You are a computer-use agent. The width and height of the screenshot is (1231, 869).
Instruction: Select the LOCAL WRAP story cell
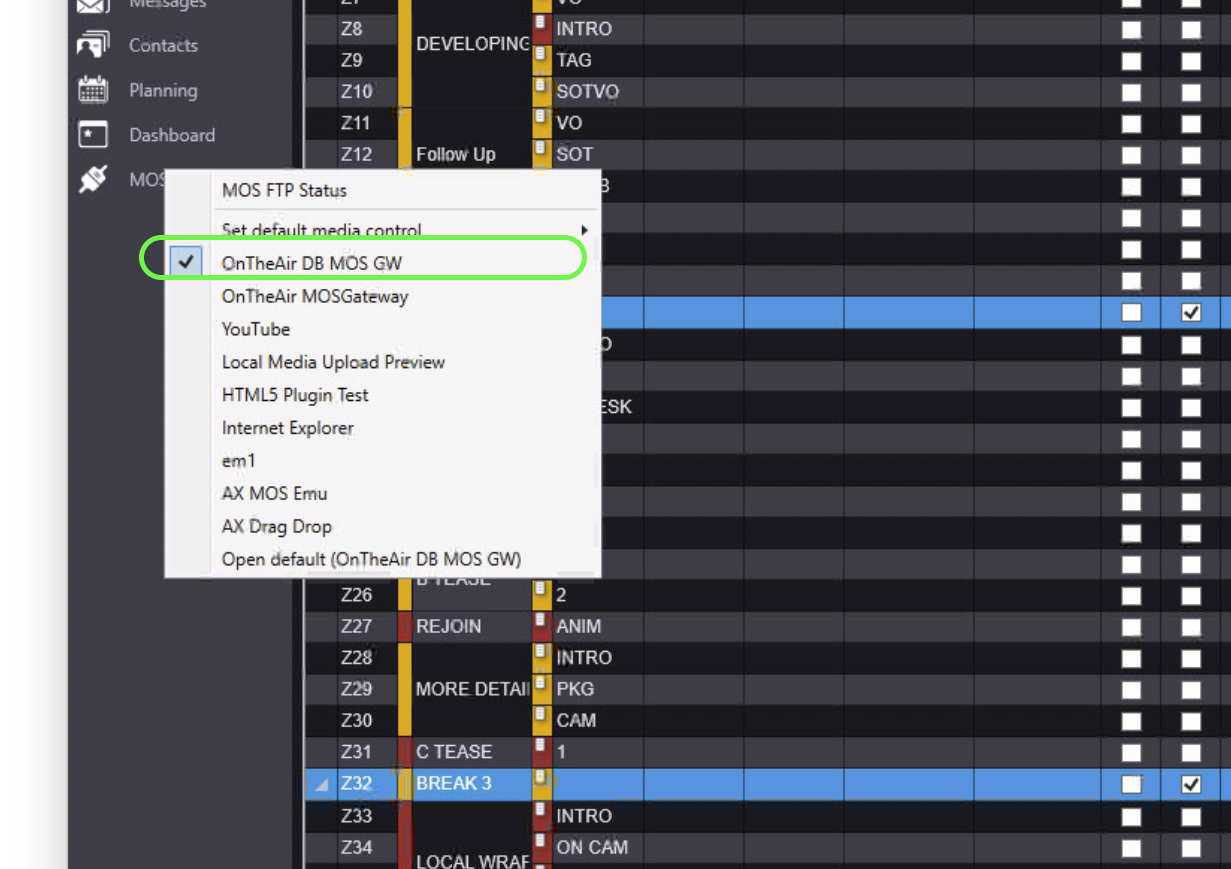471,860
